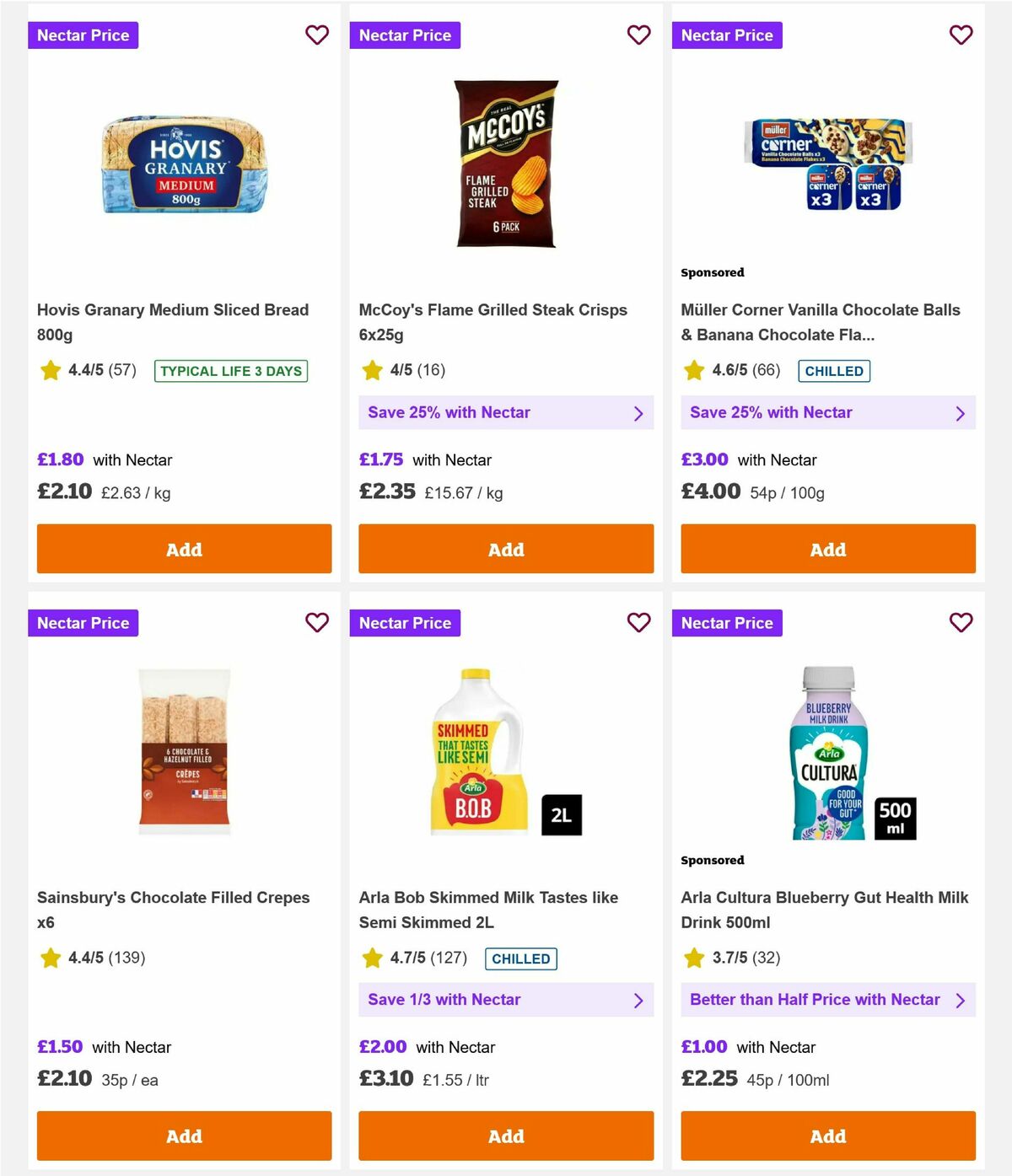1012x1176 pixels.
Task: Add Hovis Granary Medium Sliced Bread to favourites
Action: pyautogui.click(x=317, y=35)
